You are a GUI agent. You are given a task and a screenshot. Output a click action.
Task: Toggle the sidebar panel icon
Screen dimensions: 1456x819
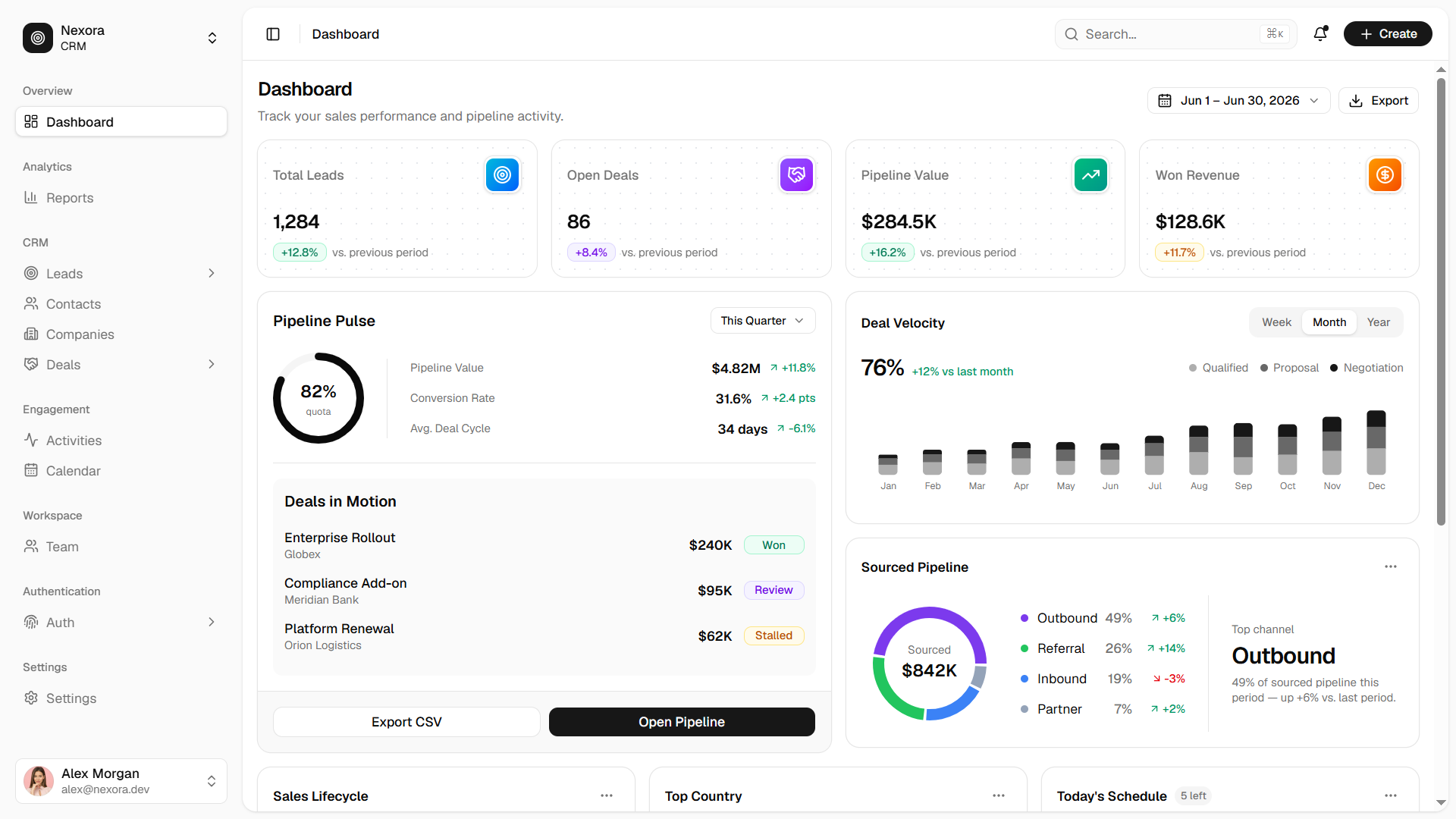tap(273, 34)
